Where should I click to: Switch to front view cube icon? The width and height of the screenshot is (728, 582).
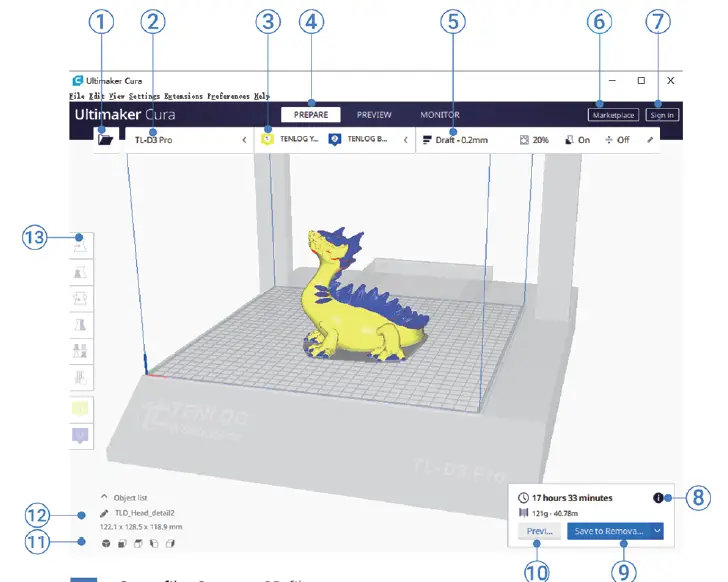(122, 543)
